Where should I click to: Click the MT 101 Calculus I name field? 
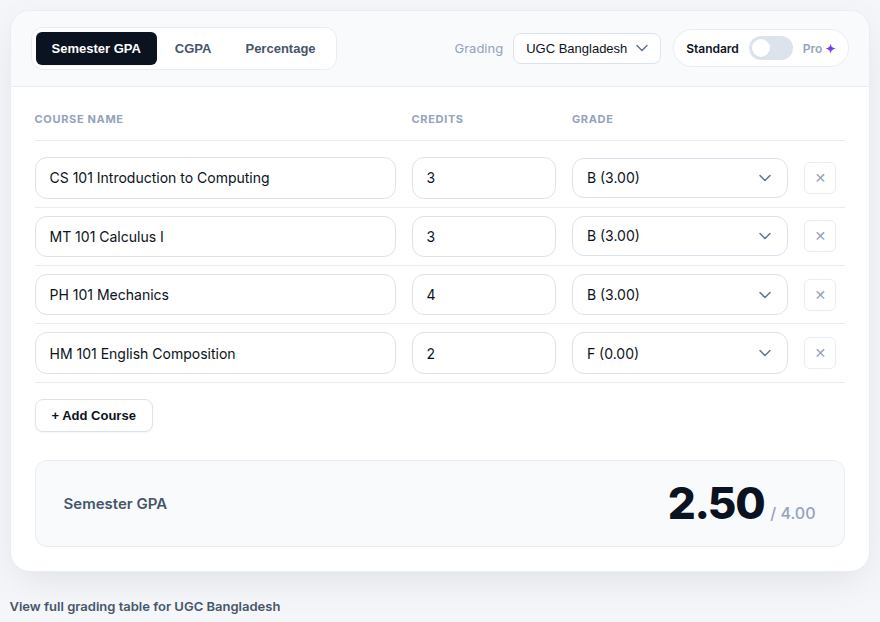pos(216,236)
